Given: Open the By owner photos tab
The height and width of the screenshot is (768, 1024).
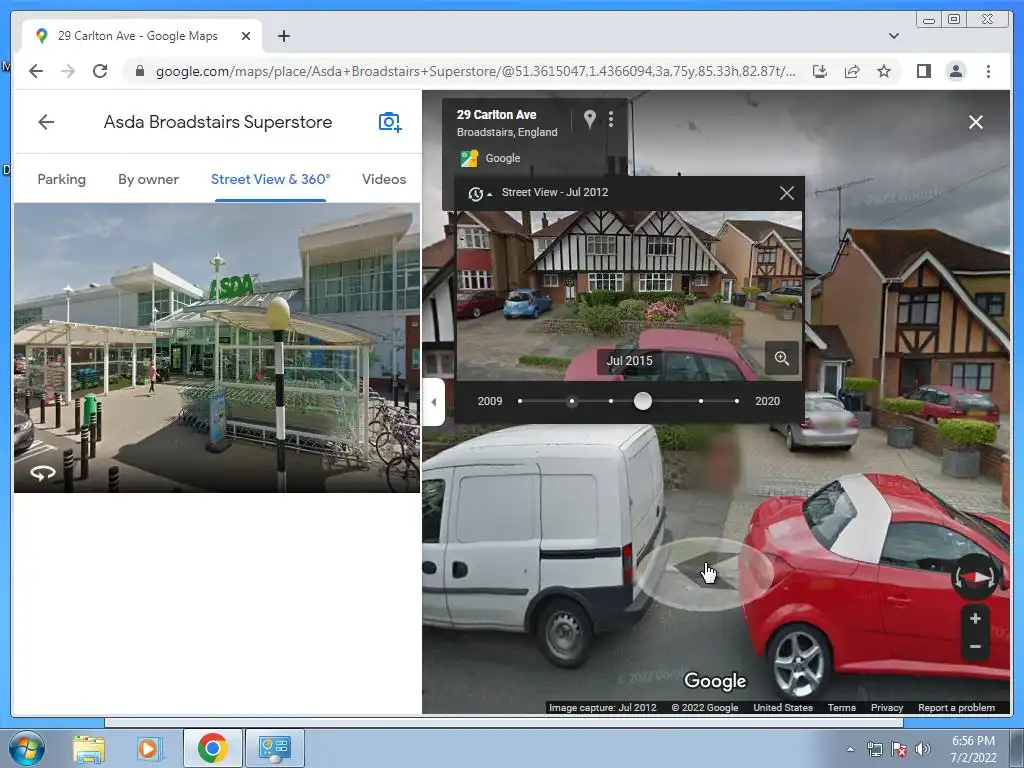Looking at the screenshot, I should pyautogui.click(x=148, y=179).
